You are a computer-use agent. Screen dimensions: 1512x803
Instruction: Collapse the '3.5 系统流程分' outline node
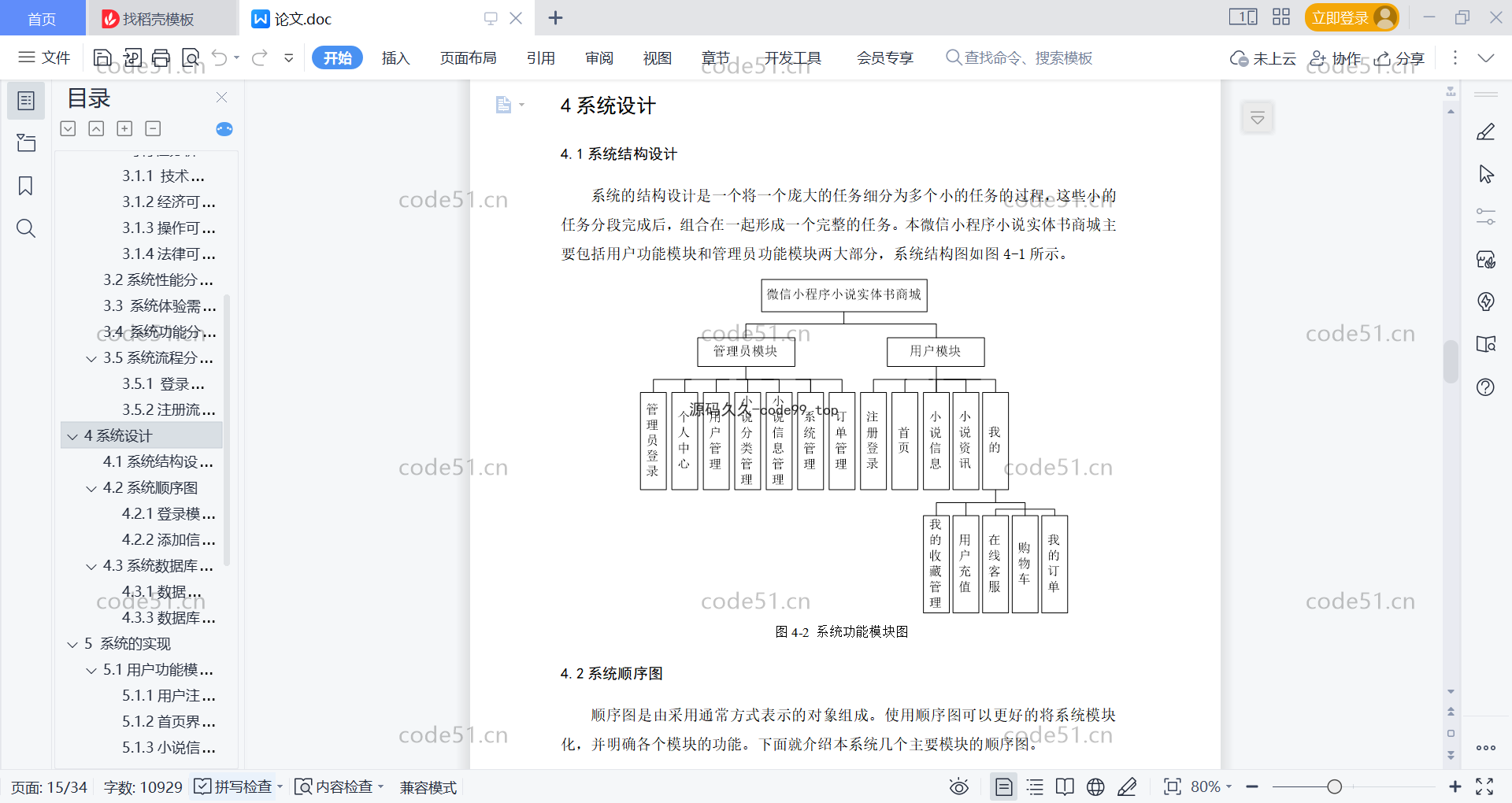tap(91, 358)
